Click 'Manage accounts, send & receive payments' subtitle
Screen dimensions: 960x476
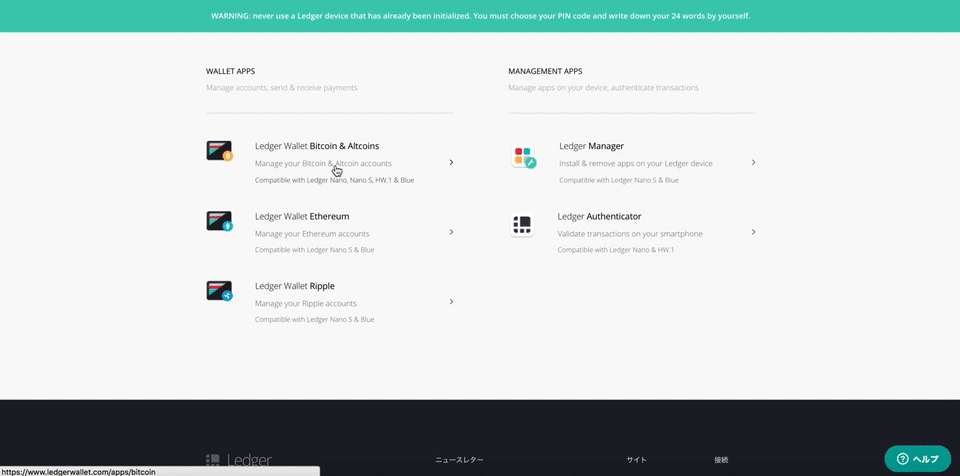pyautogui.click(x=282, y=88)
